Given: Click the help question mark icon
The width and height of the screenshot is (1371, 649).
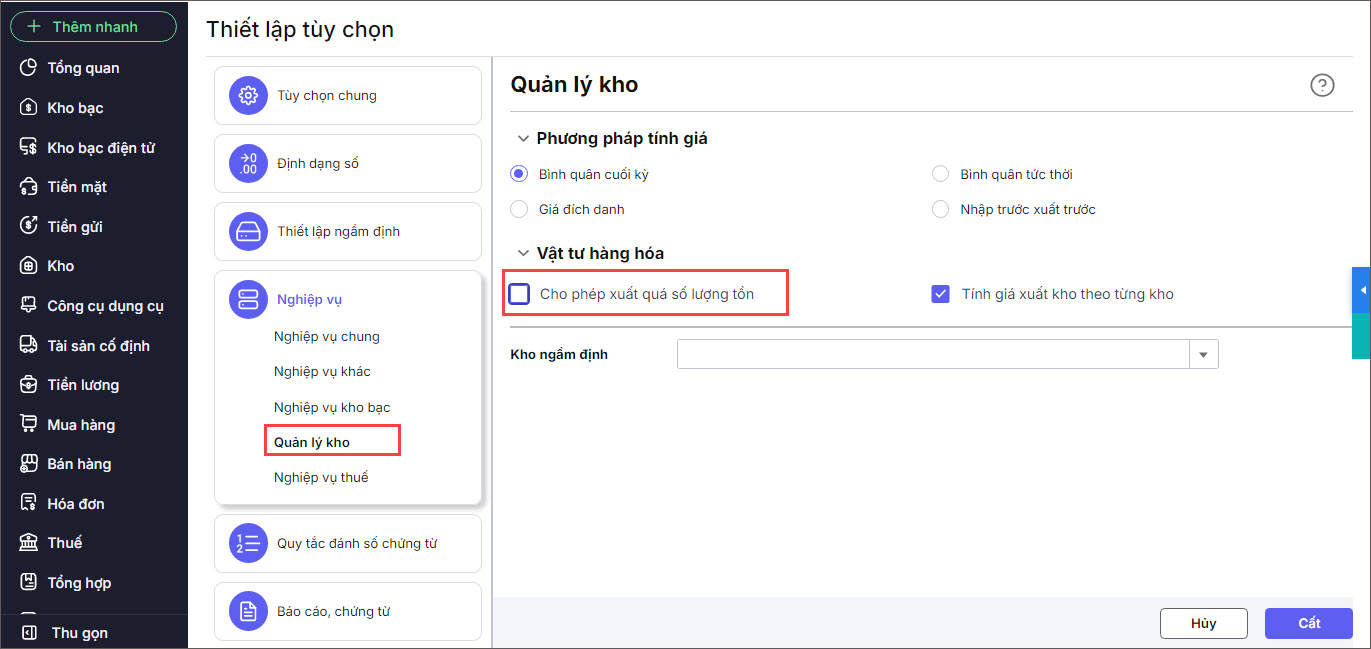Looking at the screenshot, I should (1322, 86).
